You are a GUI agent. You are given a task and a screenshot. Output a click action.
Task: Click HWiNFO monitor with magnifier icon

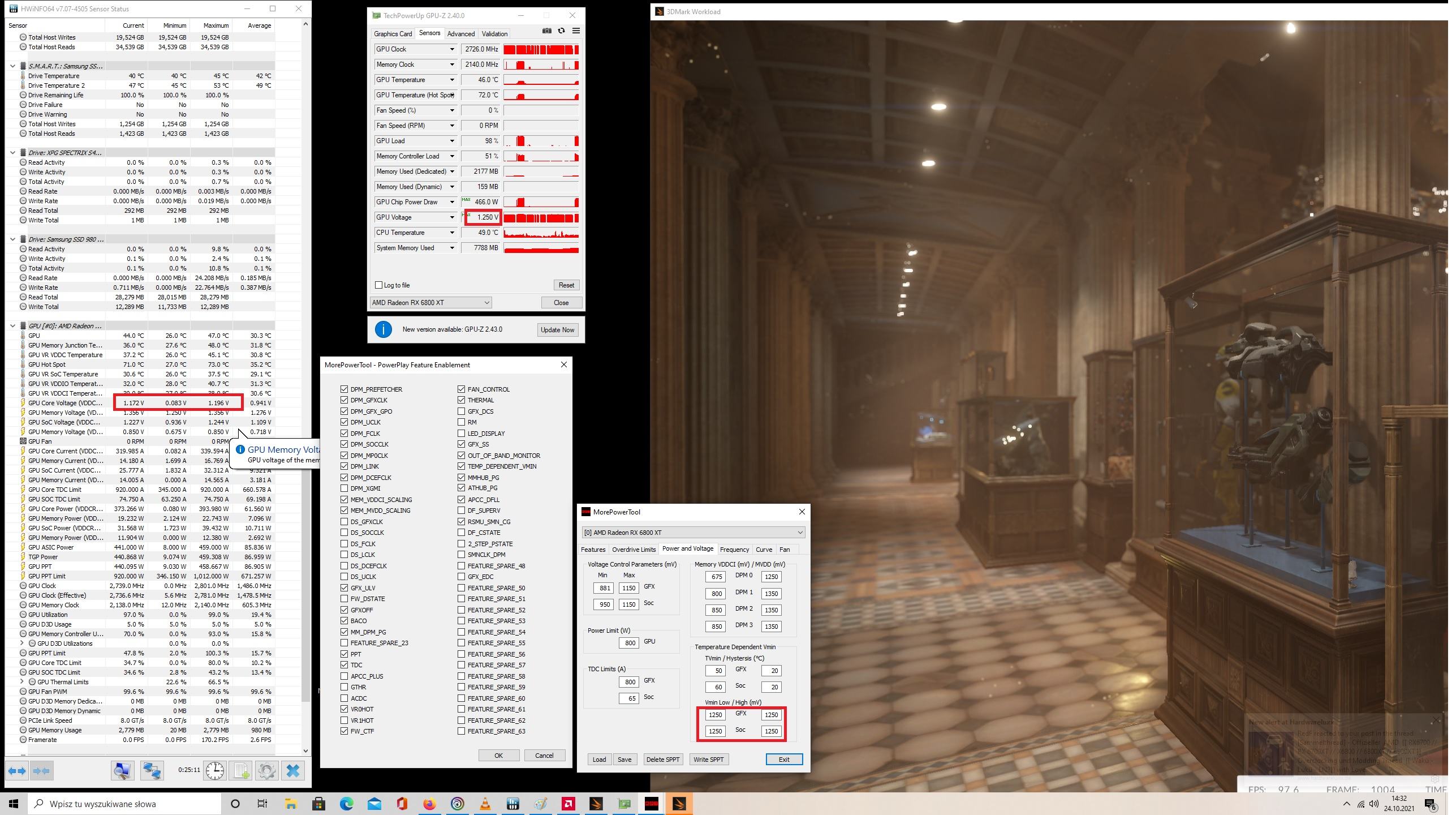[x=122, y=771]
